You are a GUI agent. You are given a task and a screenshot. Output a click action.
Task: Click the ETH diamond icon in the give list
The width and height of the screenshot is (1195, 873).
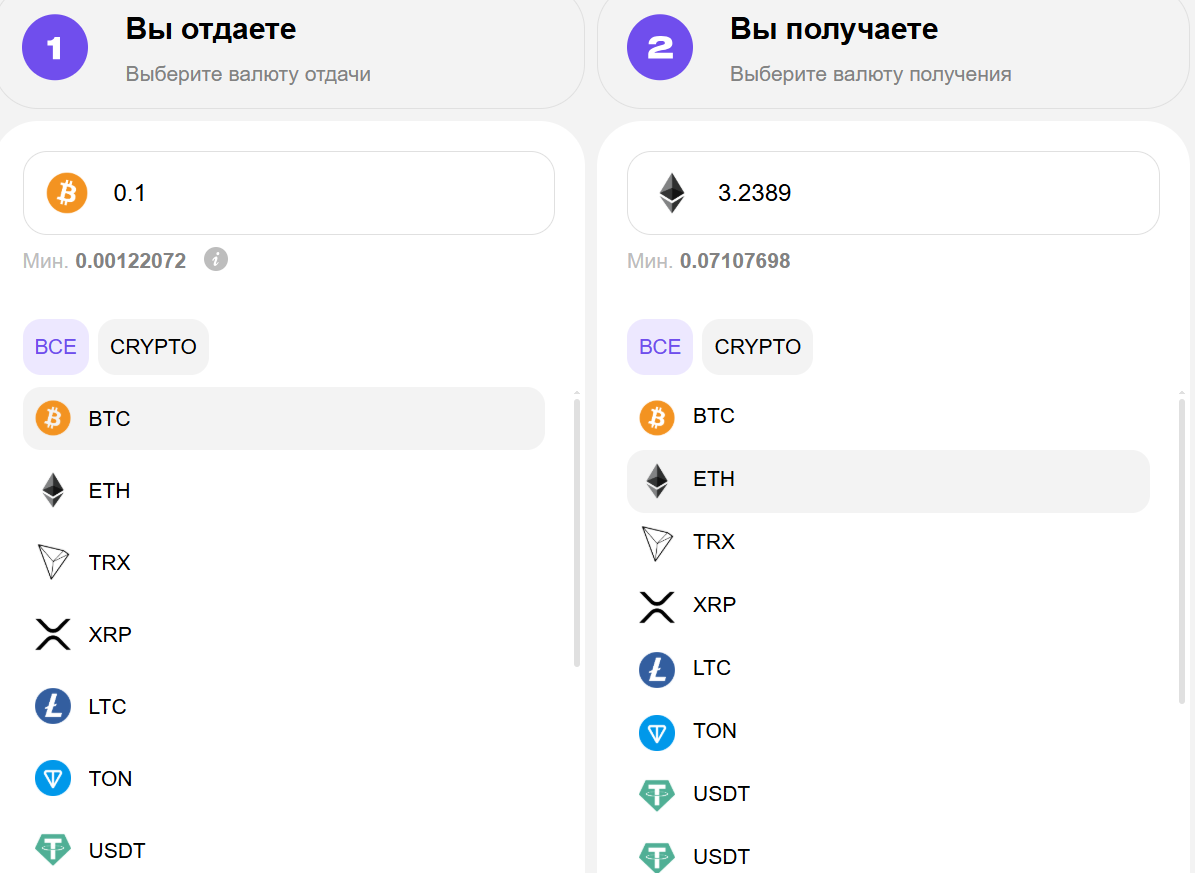(53, 490)
